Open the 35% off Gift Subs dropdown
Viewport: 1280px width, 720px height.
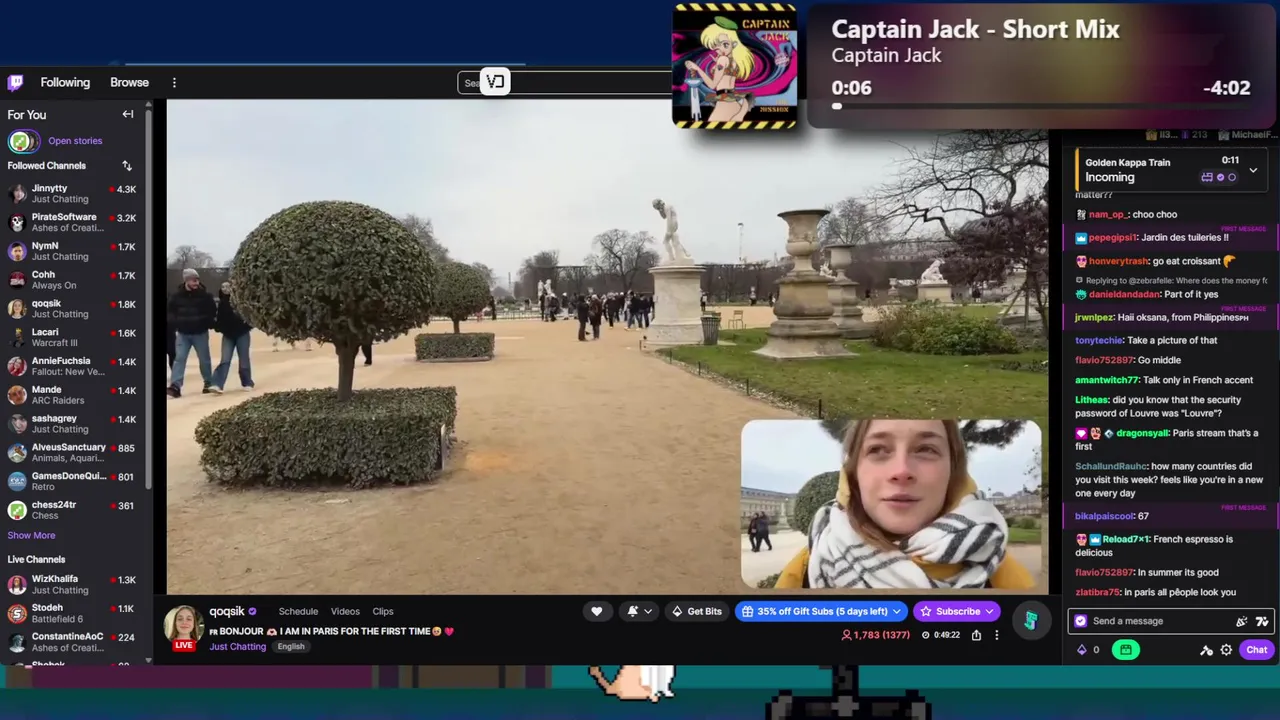(x=821, y=611)
